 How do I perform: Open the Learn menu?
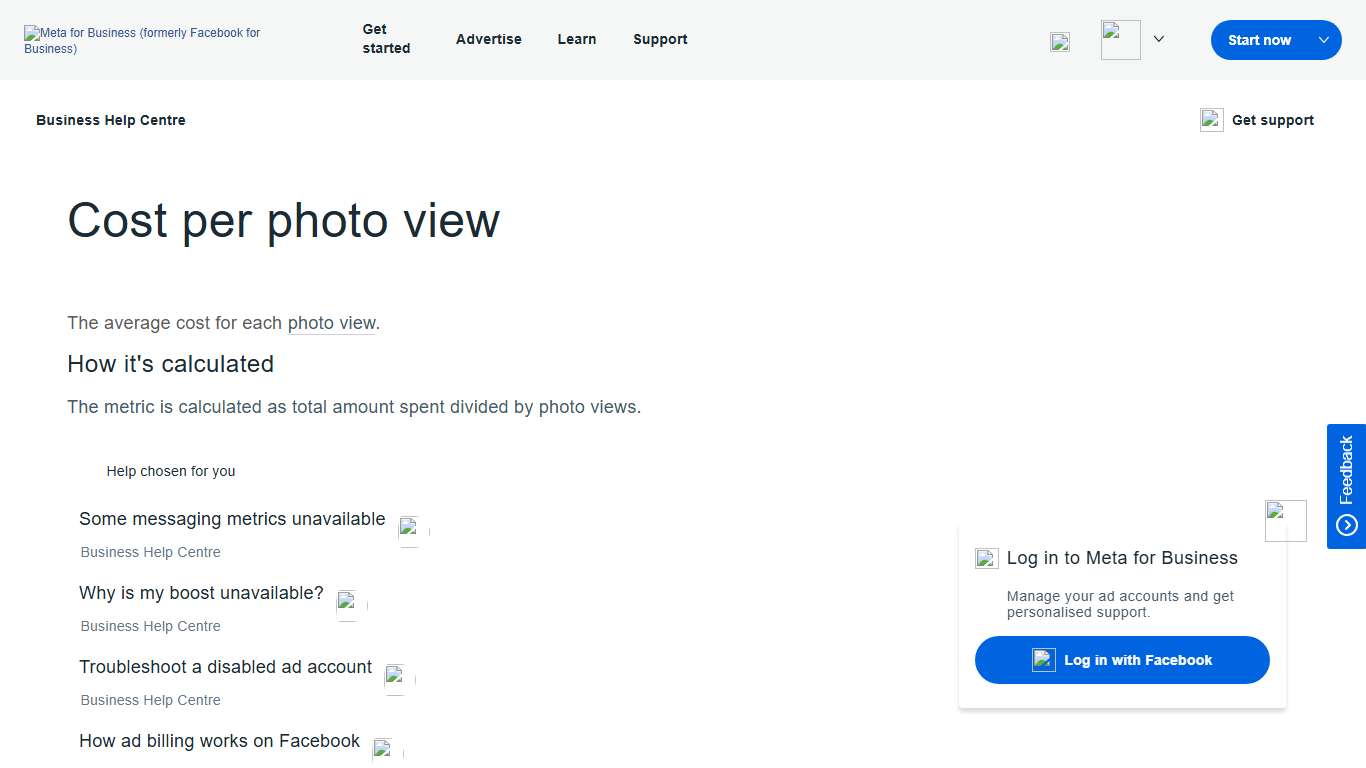click(577, 39)
